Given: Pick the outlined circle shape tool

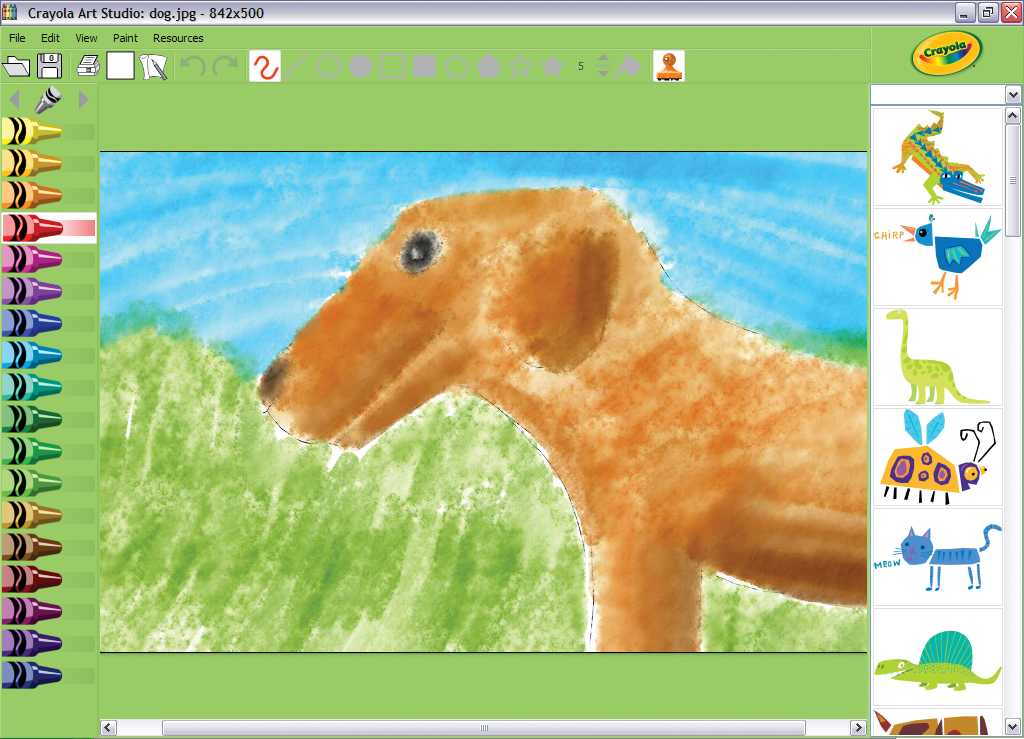Looking at the screenshot, I should click(328, 67).
